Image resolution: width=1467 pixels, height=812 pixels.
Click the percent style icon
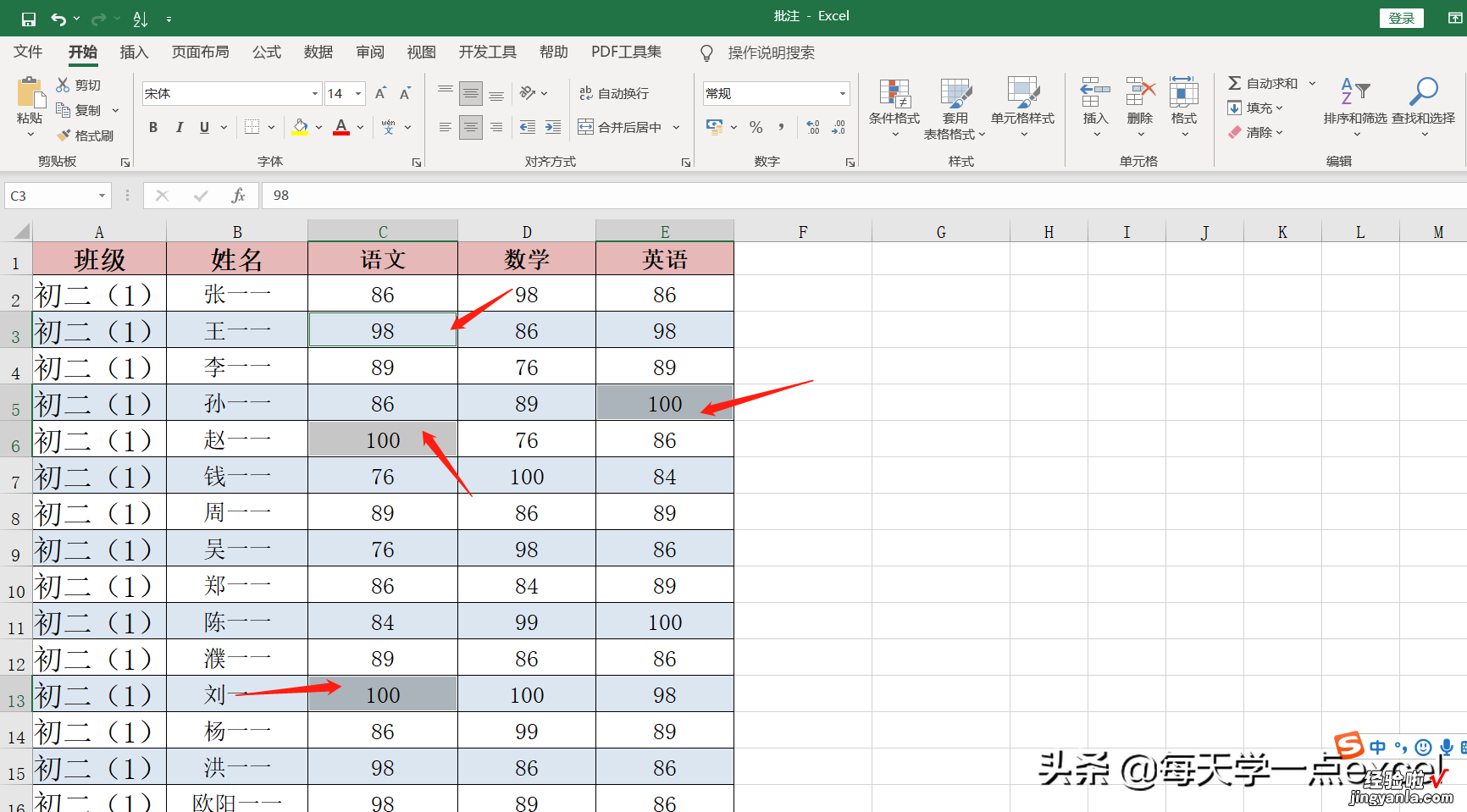click(x=756, y=127)
